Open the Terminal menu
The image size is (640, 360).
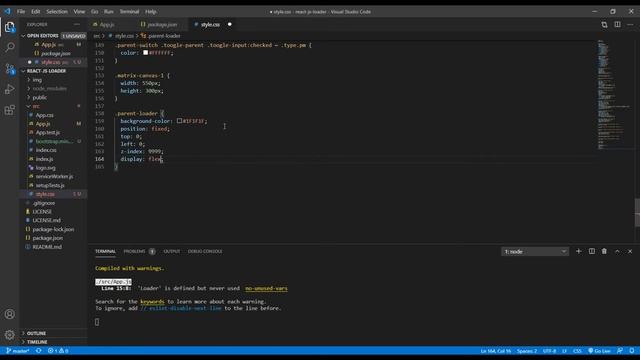pos(129,11)
